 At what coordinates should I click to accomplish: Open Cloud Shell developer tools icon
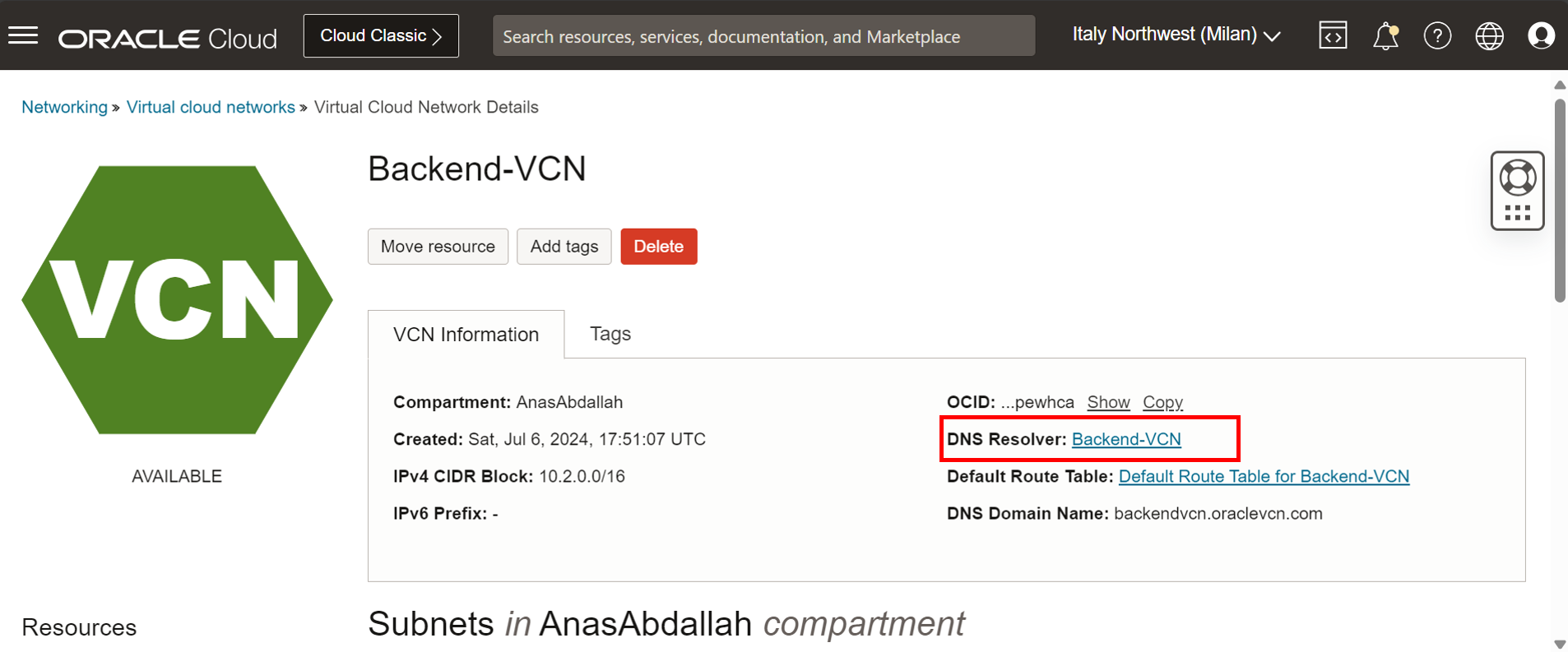click(x=1333, y=35)
